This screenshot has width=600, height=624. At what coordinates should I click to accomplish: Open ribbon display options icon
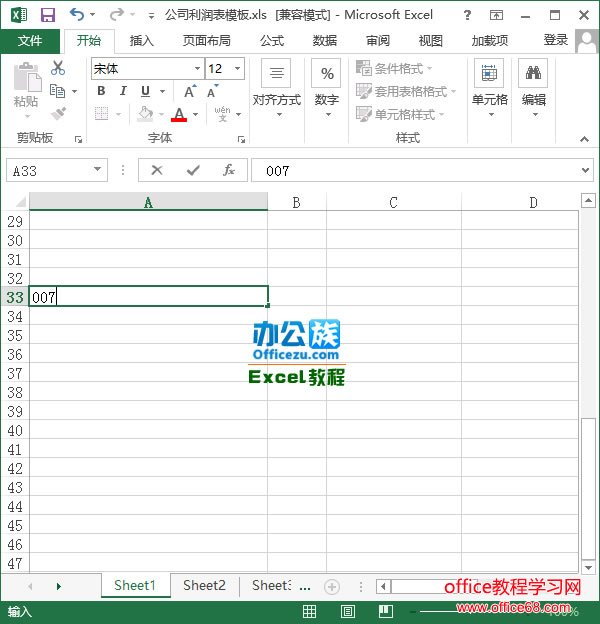click(x=496, y=15)
